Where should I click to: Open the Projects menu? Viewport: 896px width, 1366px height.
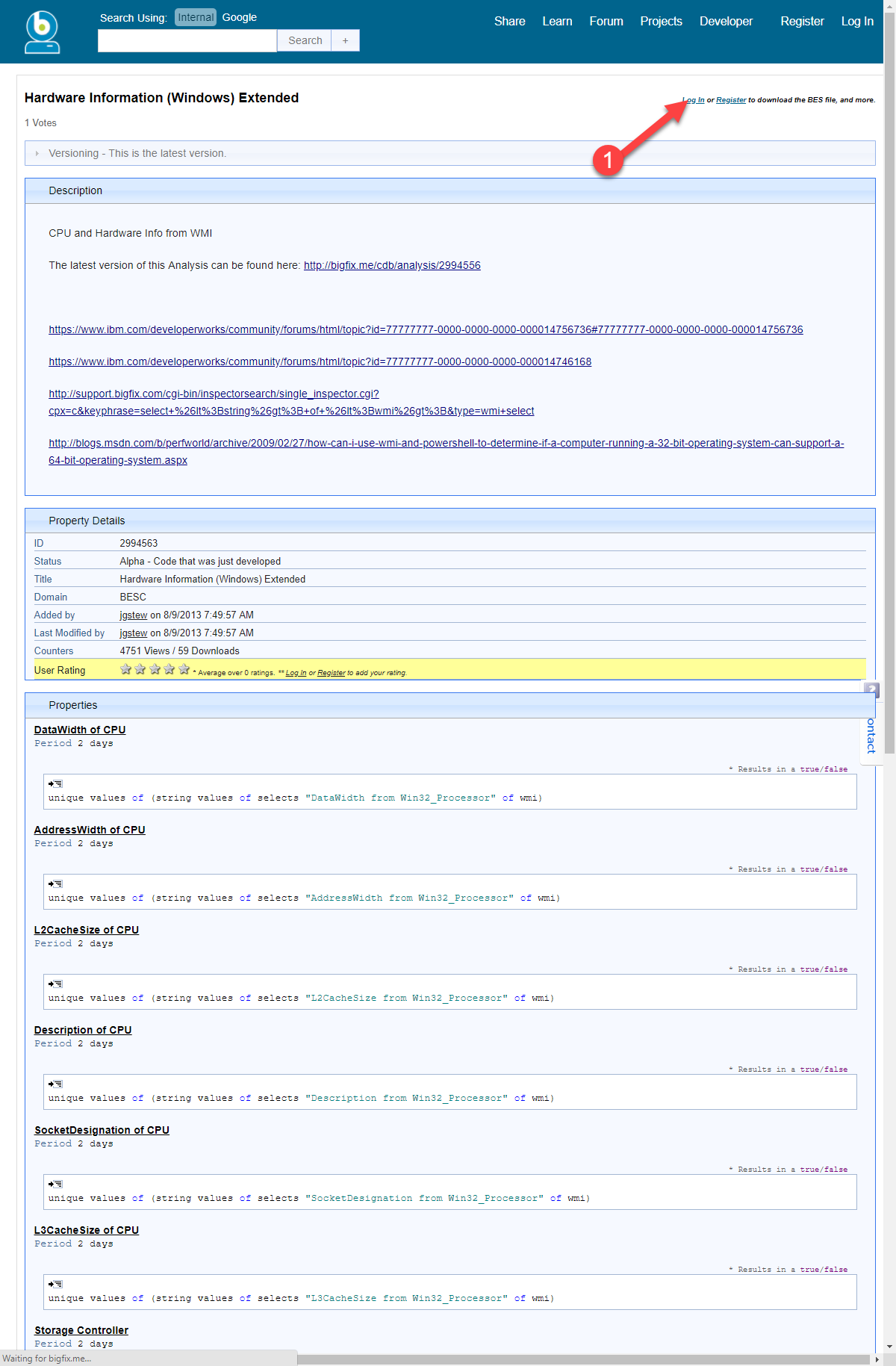coord(662,21)
